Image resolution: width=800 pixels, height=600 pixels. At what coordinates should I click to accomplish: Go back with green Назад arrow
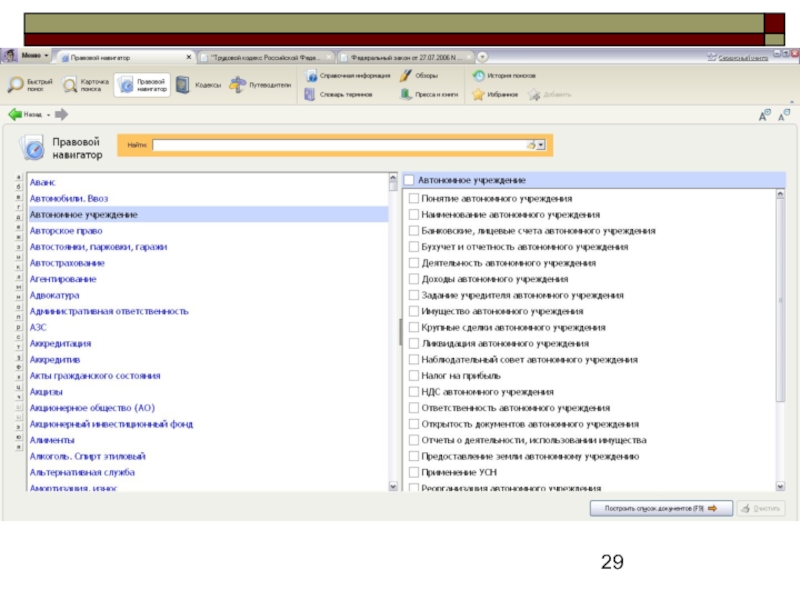tap(15, 114)
